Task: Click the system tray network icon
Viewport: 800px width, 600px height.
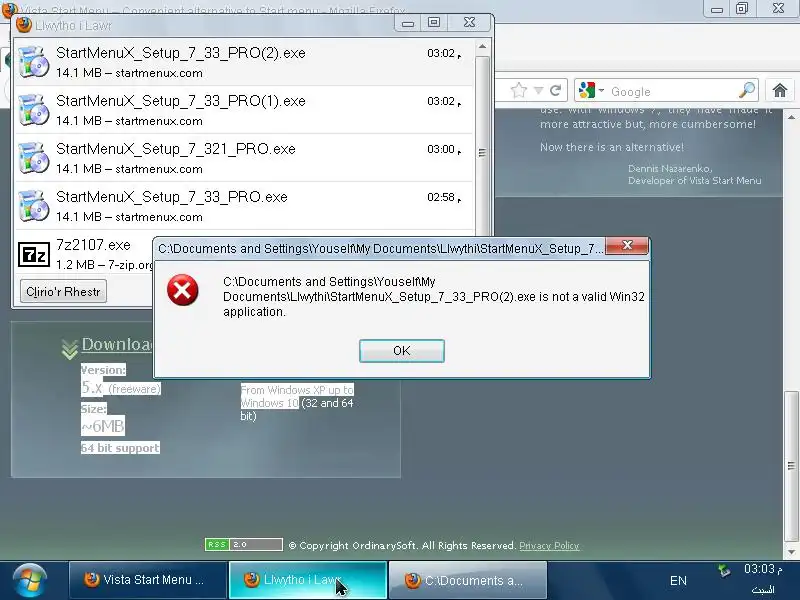Action: [x=724, y=570]
